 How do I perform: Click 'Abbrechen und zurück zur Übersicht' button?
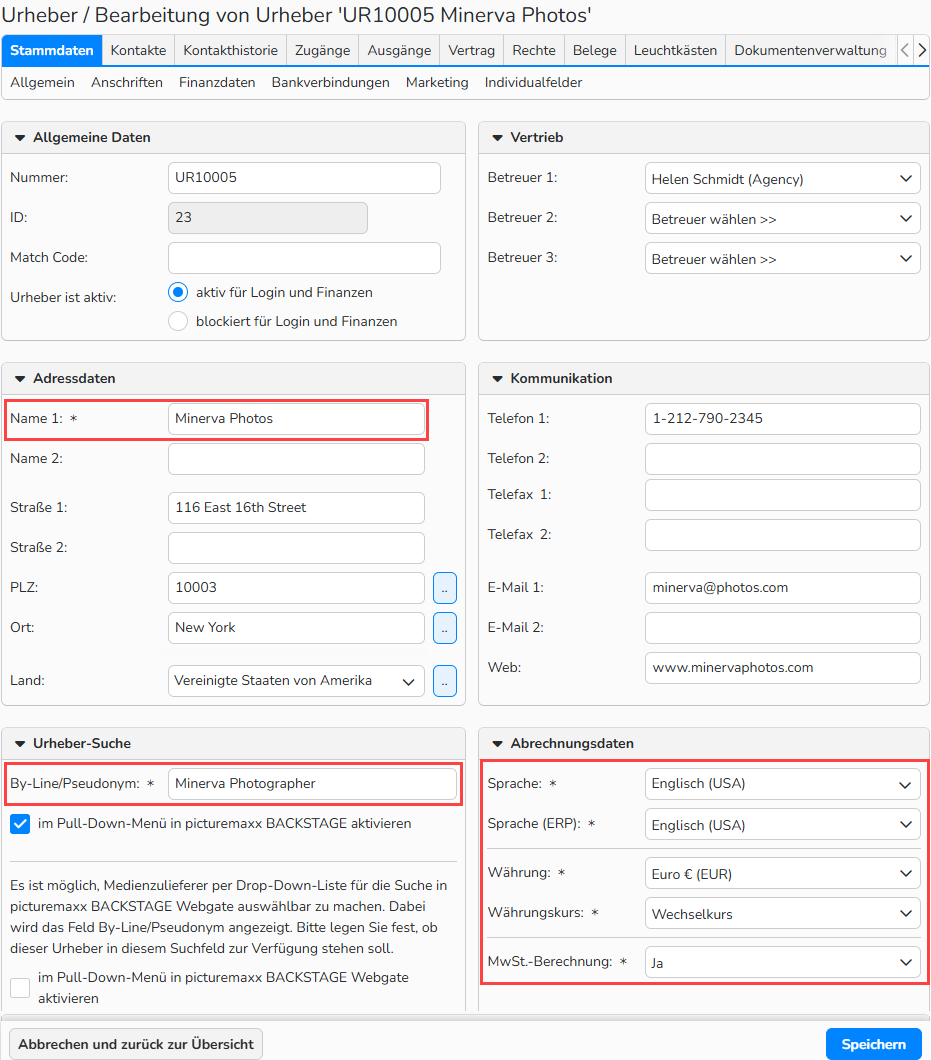[x=136, y=1044]
